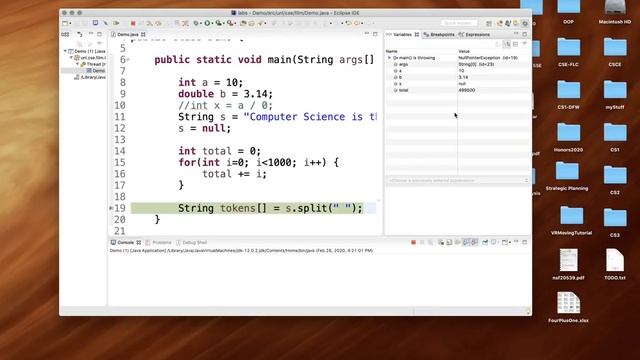Maximize the Console panel
This screenshot has height=360, width=640.
pos(524,242)
